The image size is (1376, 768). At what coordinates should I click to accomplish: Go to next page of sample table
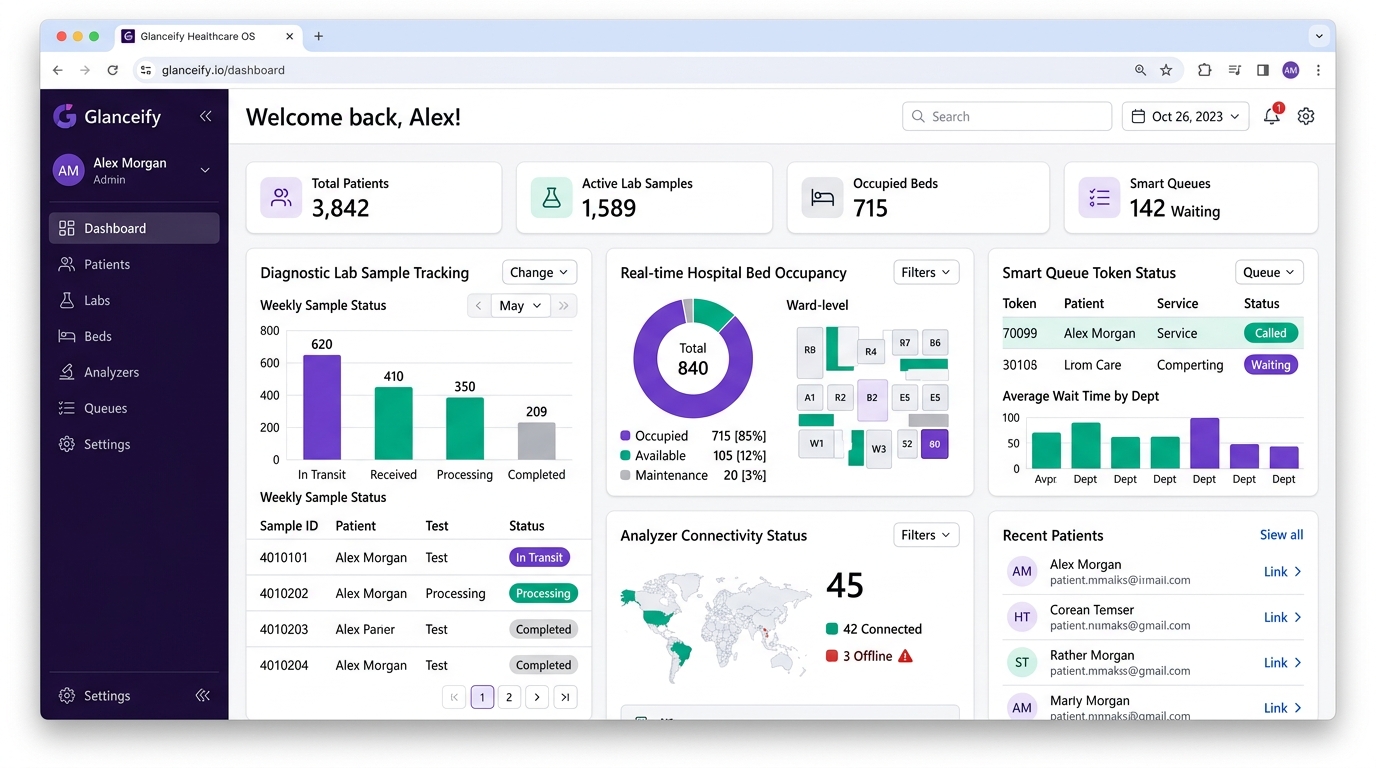[537, 697]
